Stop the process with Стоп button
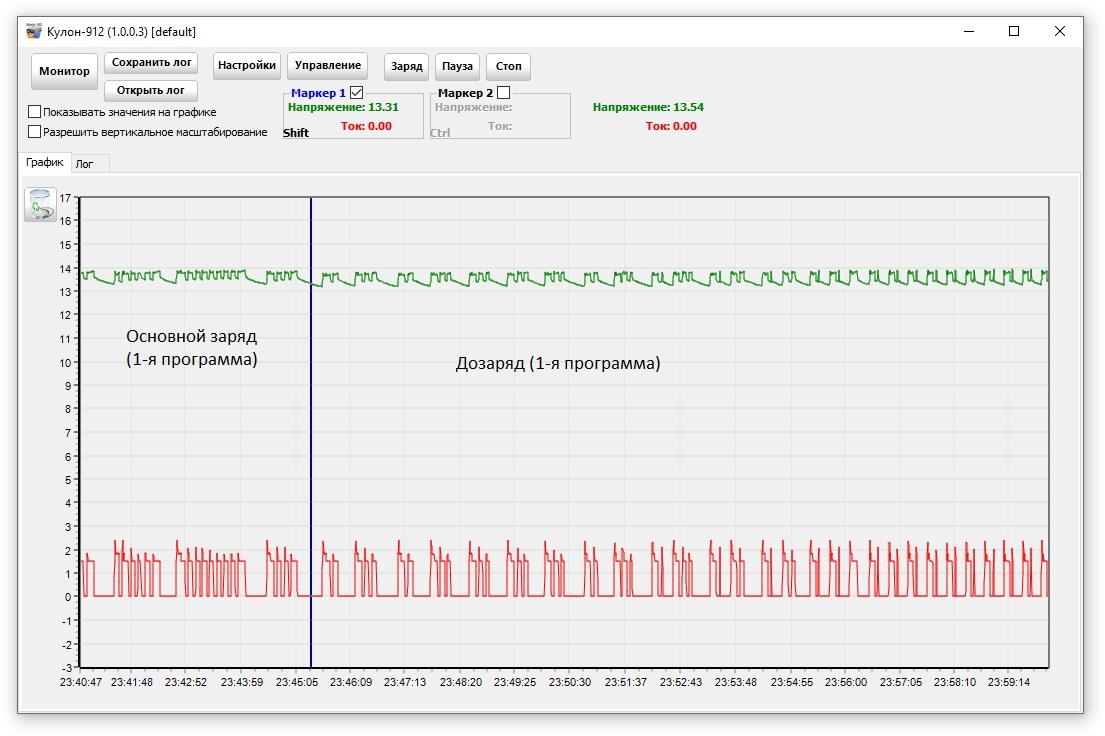This screenshot has height=736, width=1105. point(509,67)
